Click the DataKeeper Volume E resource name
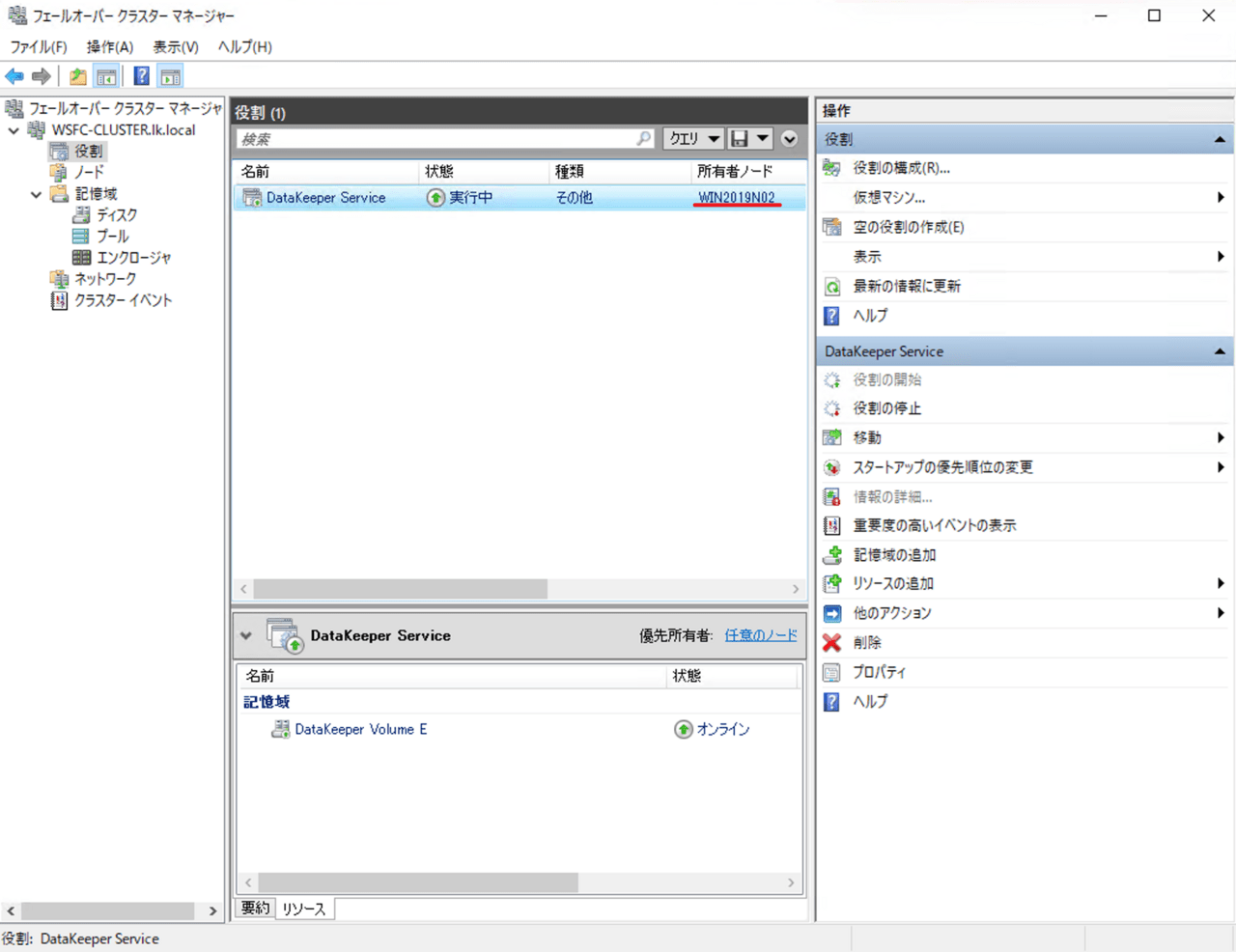Screen dimensions: 1236x952 click(x=361, y=729)
